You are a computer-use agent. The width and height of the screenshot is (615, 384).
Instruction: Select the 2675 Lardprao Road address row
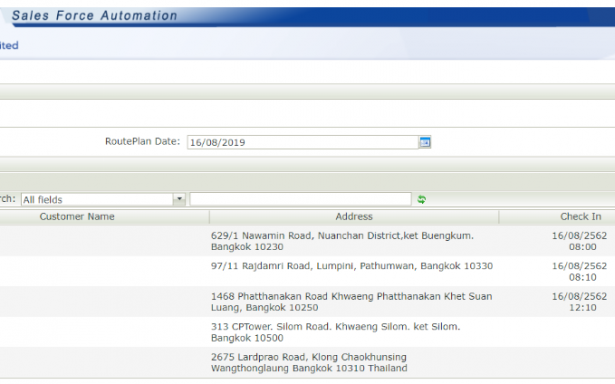(x=308, y=362)
